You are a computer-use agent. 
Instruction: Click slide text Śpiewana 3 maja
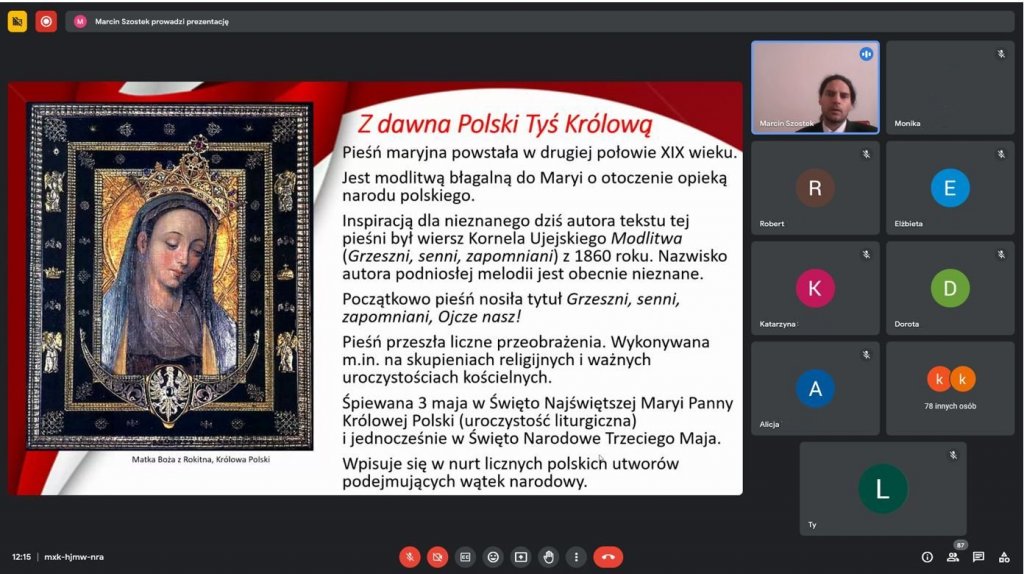coord(537,421)
